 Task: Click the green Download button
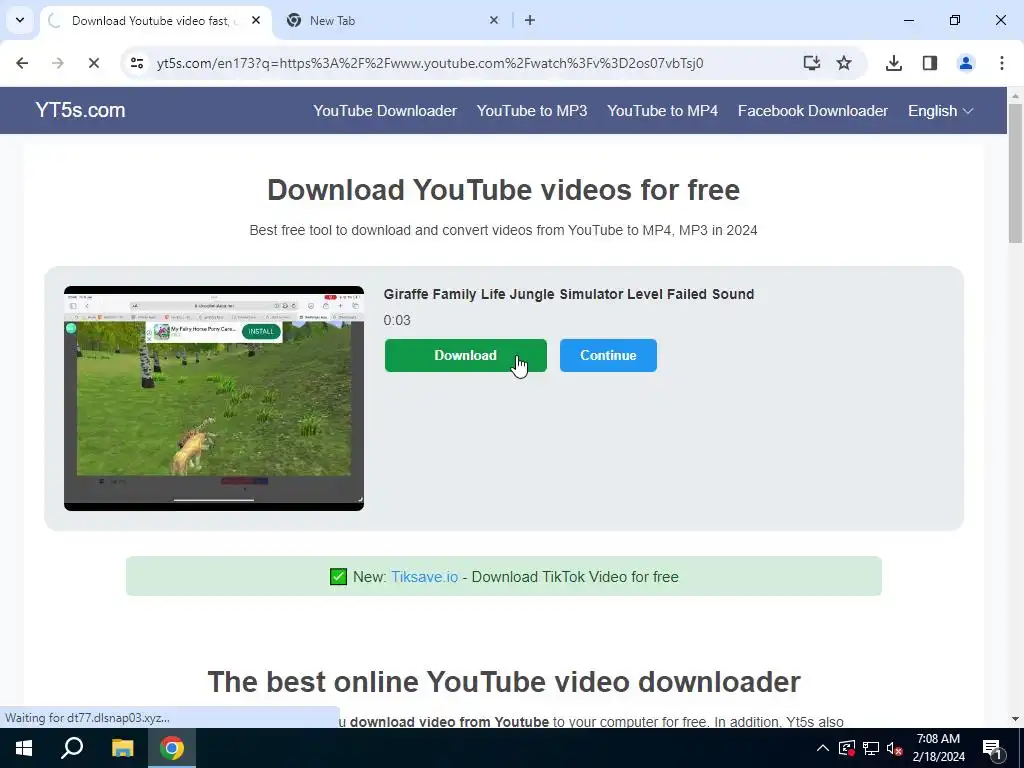tap(466, 355)
